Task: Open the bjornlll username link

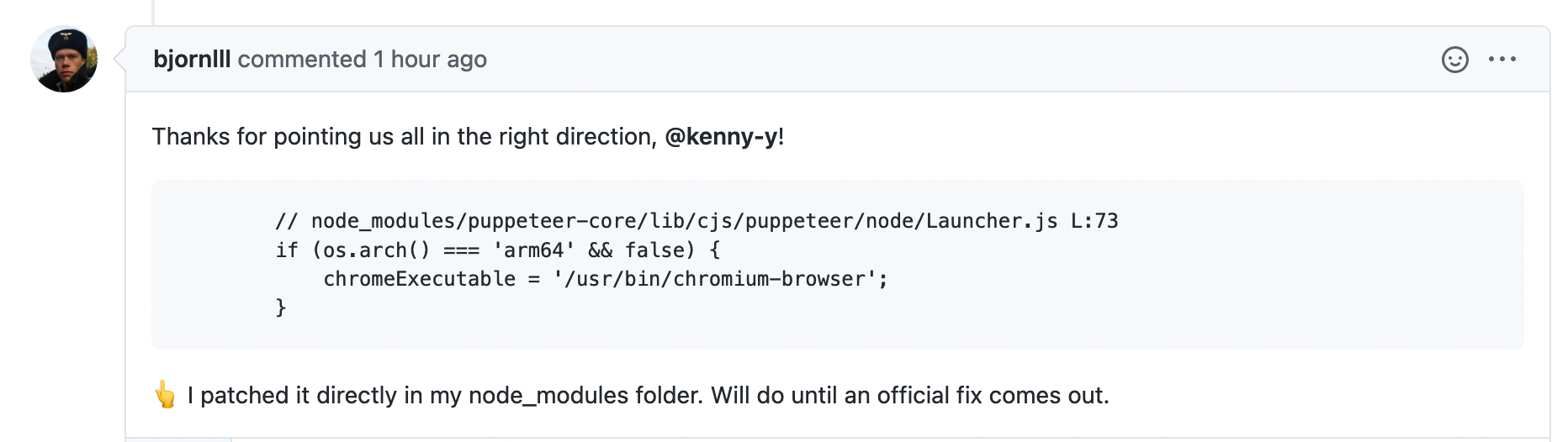Action: (192, 60)
